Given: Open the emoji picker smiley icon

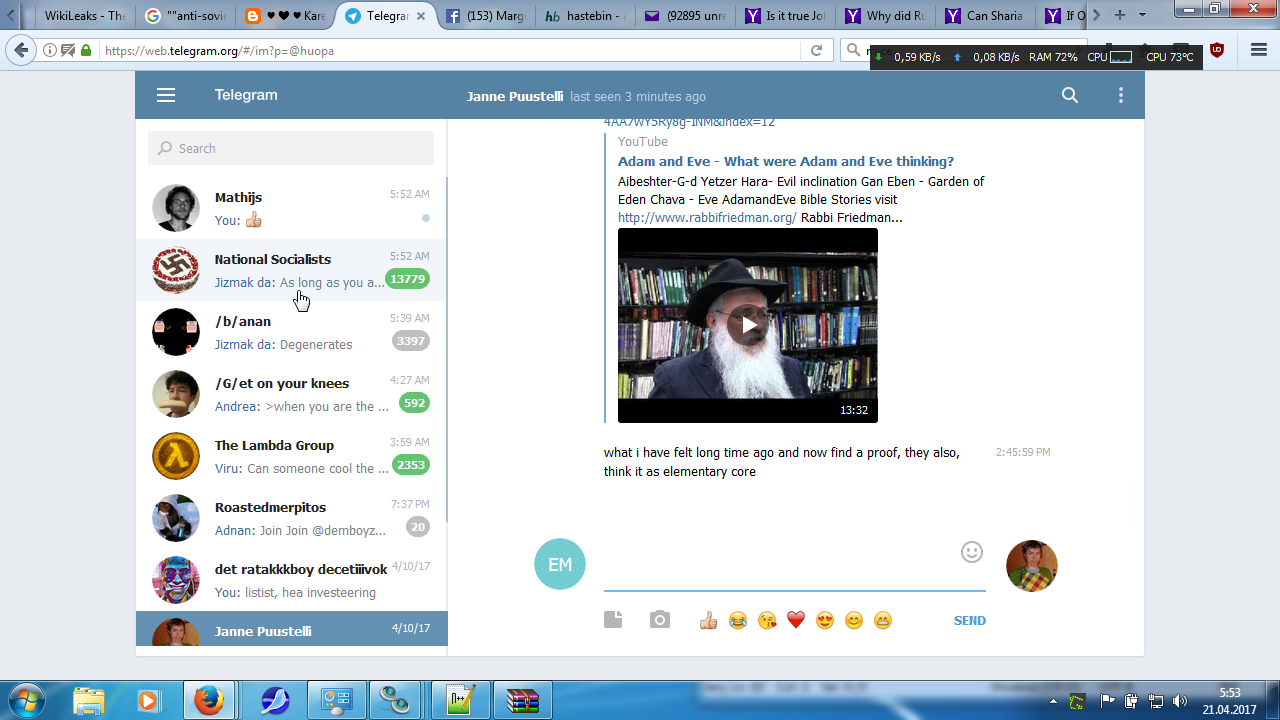Looking at the screenshot, I should 972,552.
